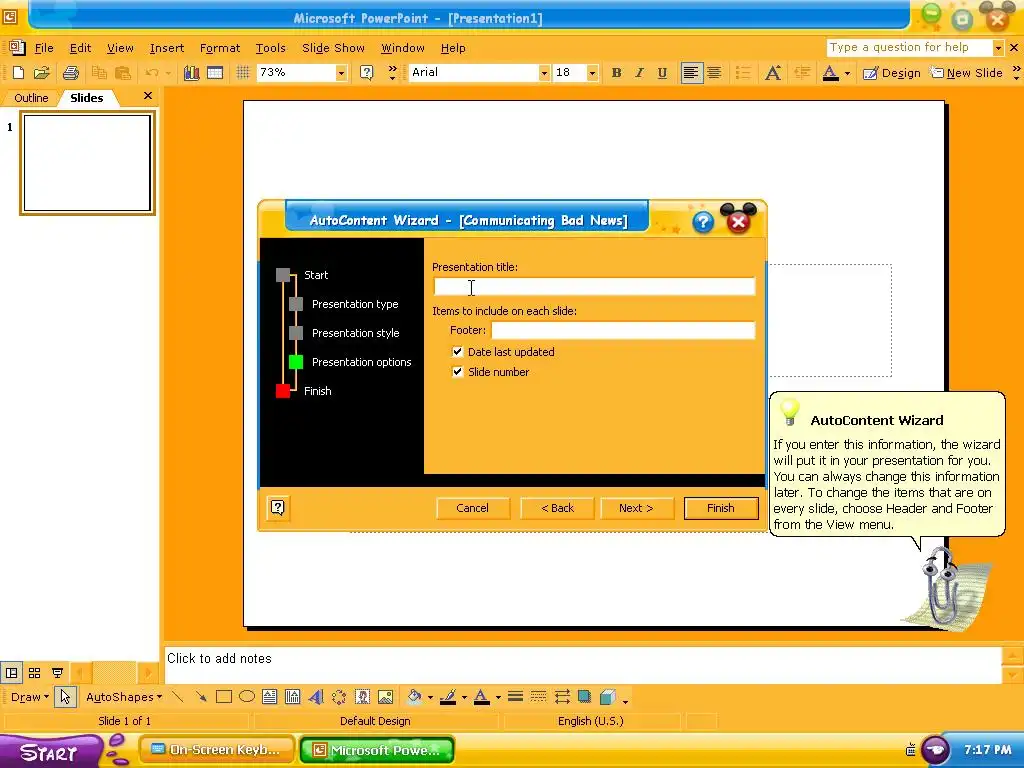Select the Oval shape tool

tap(247, 697)
